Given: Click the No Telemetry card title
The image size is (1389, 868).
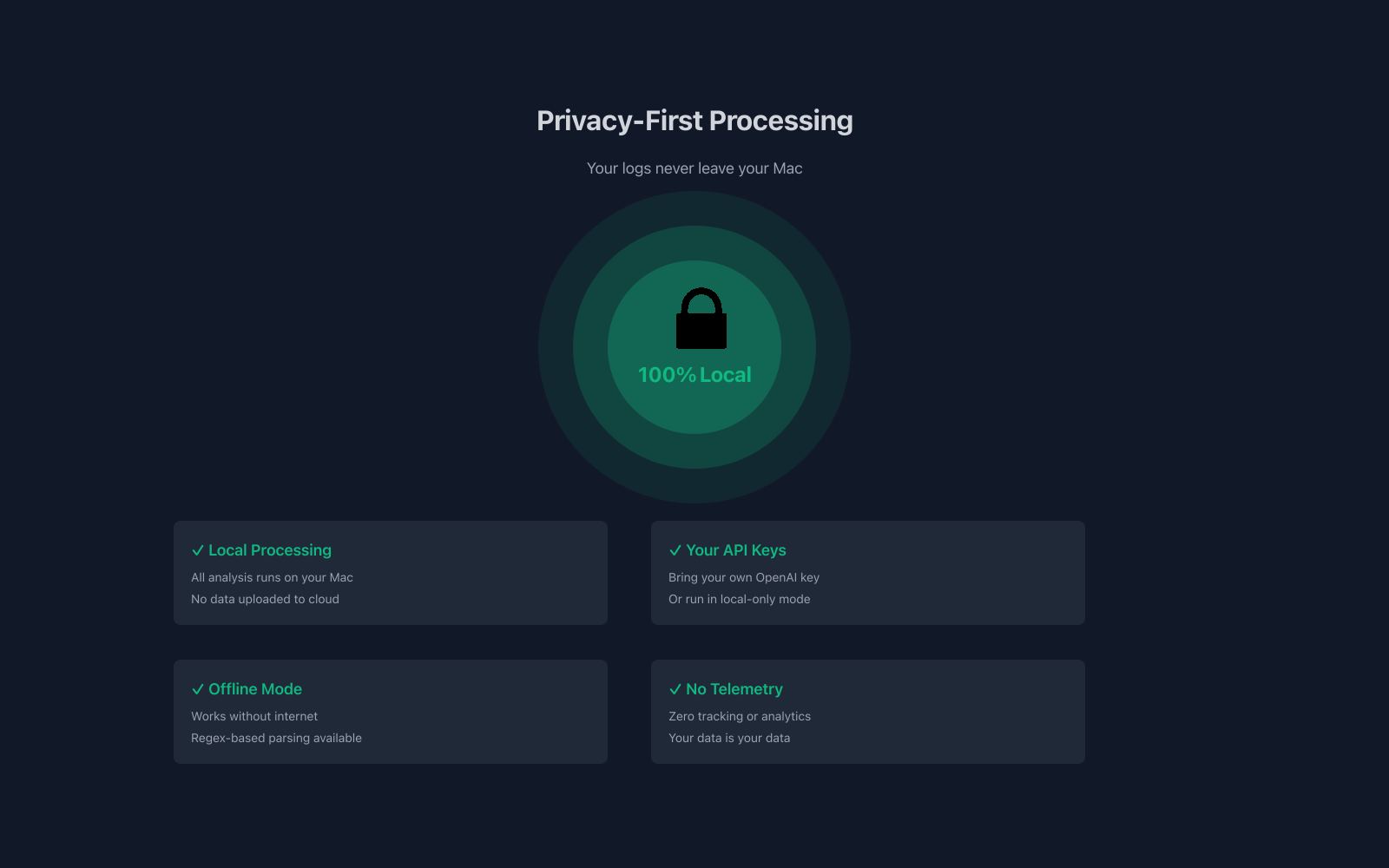Looking at the screenshot, I should point(734,689).
